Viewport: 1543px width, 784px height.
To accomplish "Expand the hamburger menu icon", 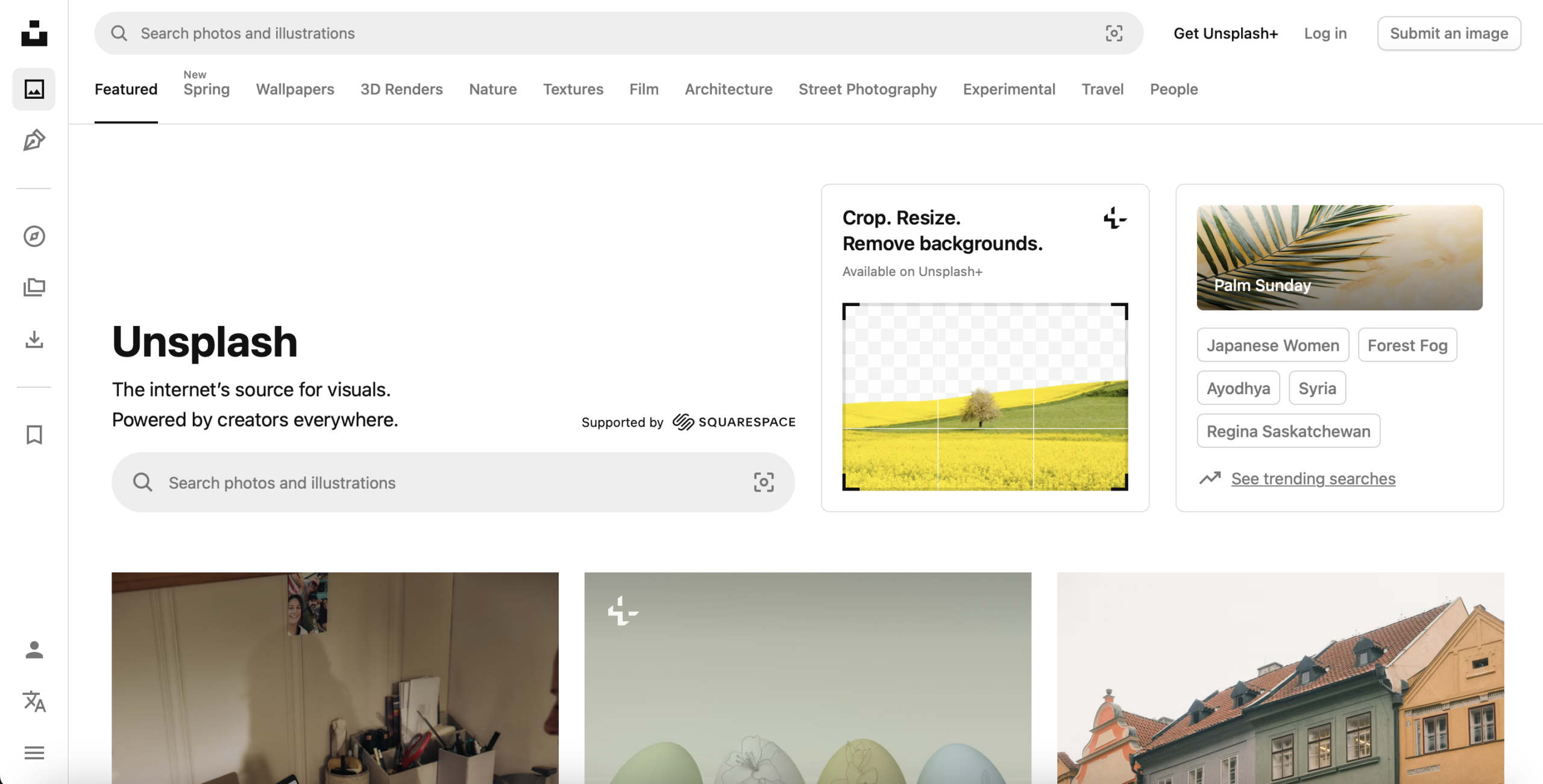I will 34,753.
